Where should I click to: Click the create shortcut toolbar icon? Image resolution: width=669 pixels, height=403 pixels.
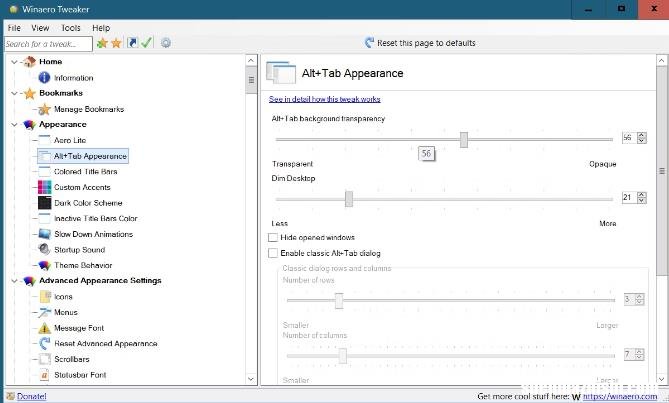(133, 43)
